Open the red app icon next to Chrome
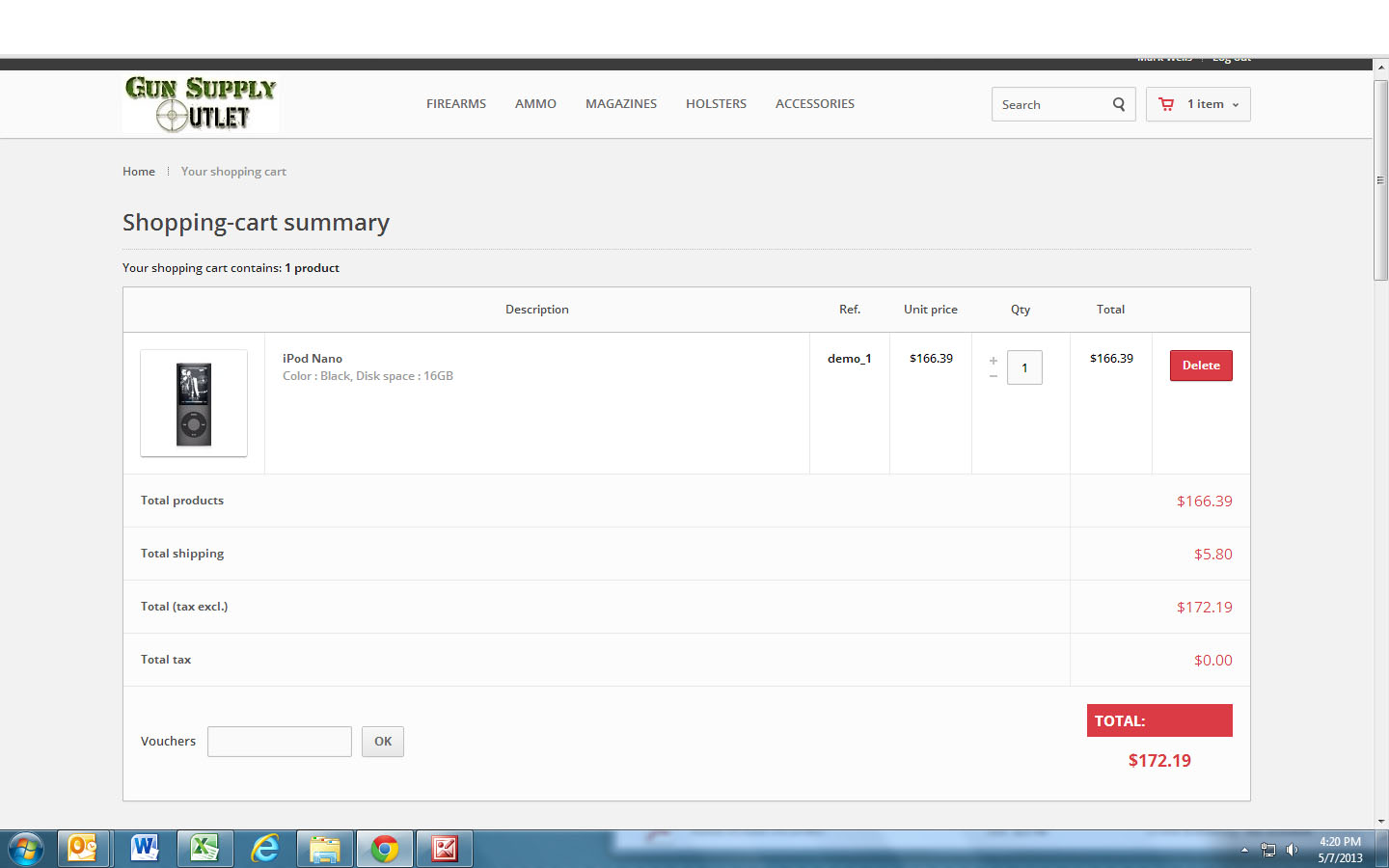The width and height of the screenshot is (1389, 868). click(445, 849)
